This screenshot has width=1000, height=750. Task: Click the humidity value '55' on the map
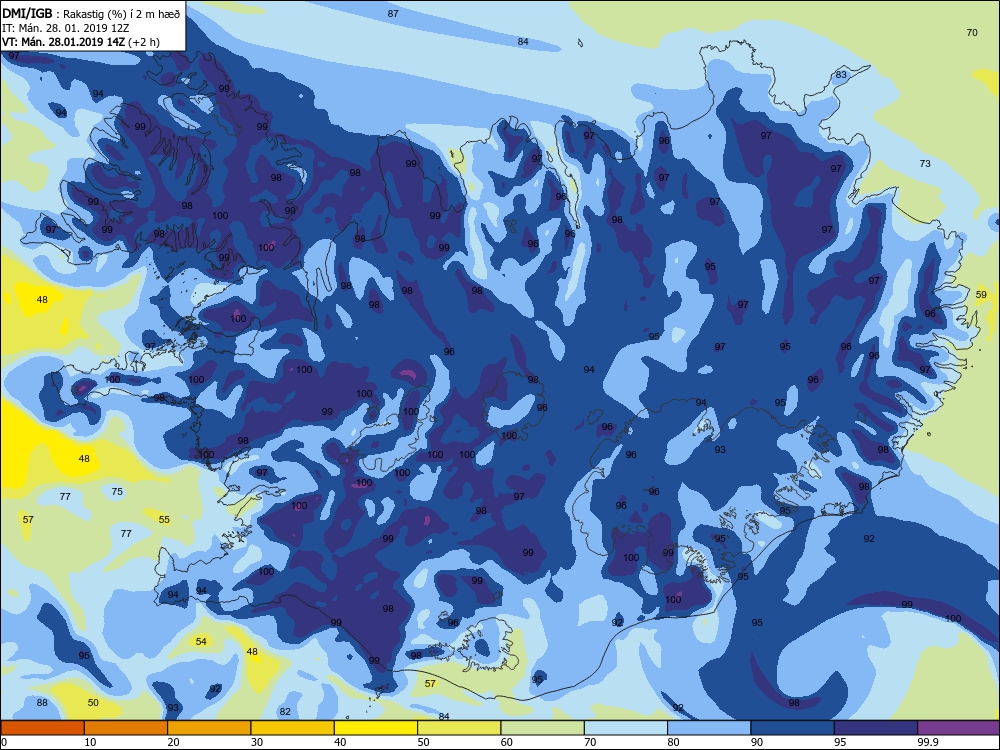[x=164, y=520]
